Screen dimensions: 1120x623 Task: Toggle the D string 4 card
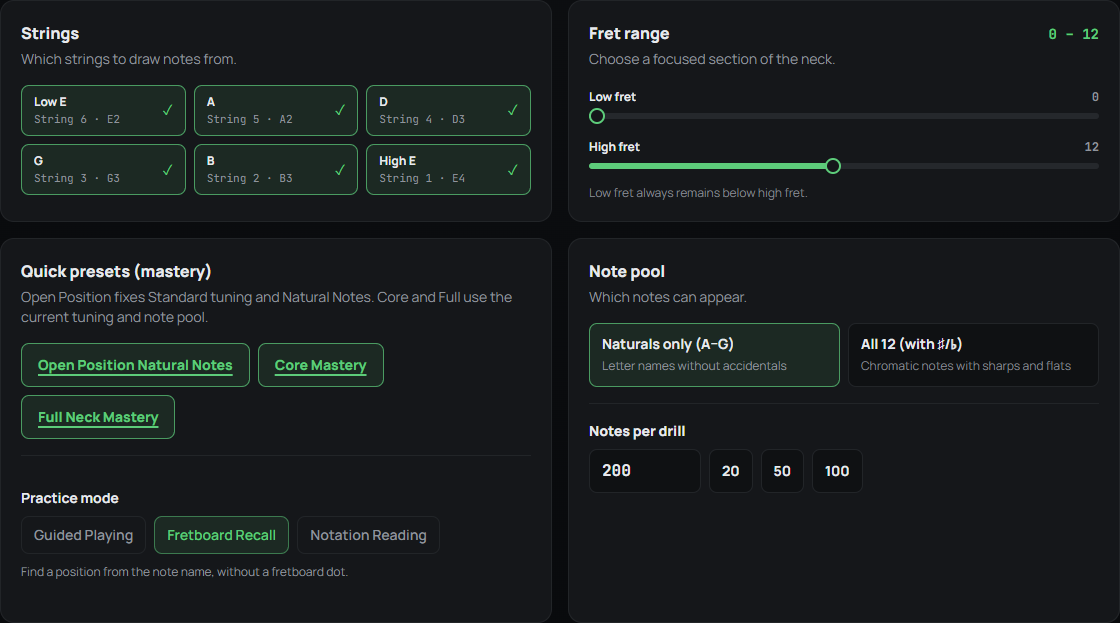[x=449, y=111]
